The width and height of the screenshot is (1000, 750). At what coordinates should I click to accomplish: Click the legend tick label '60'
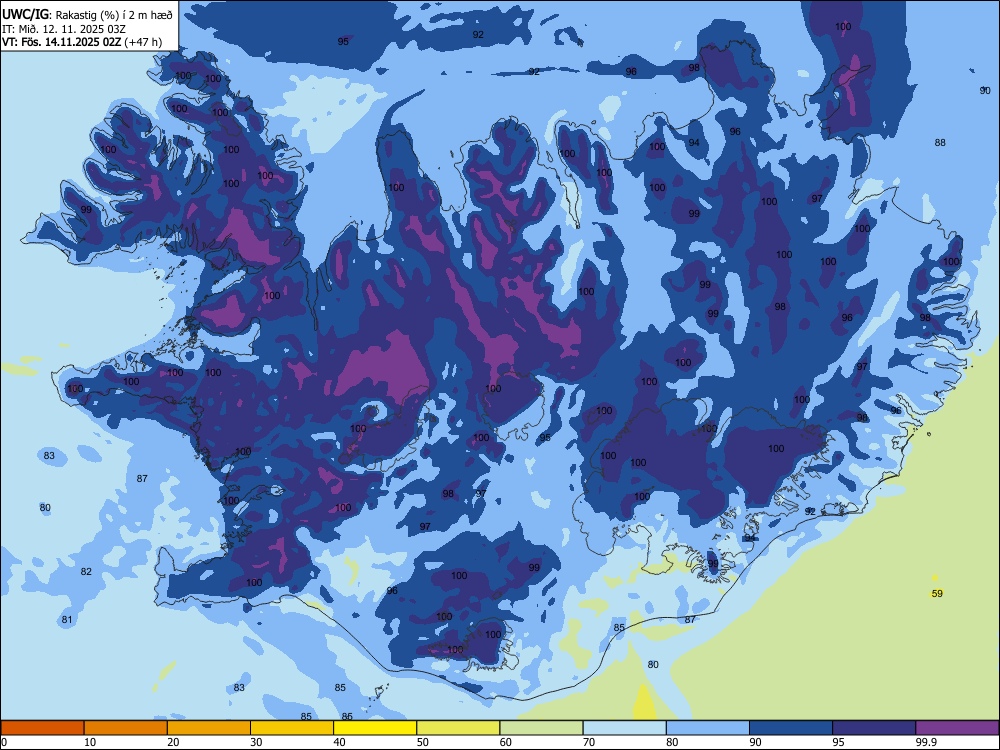click(506, 742)
